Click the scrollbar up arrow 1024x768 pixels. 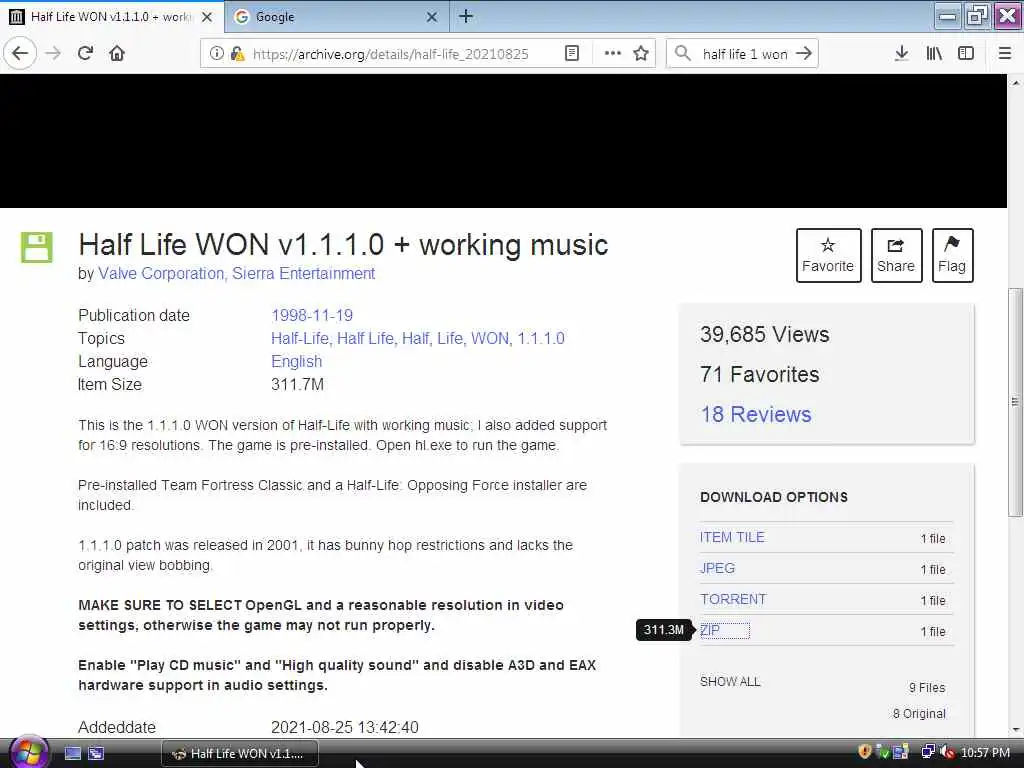click(1015, 83)
